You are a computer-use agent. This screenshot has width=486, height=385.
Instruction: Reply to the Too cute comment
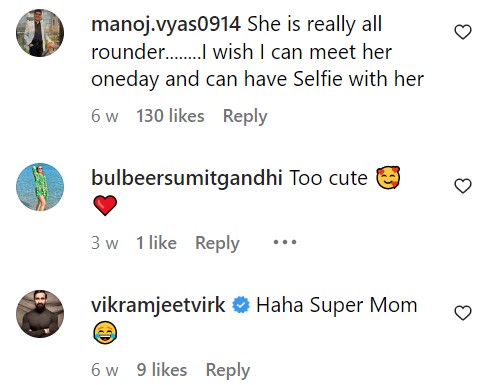tap(217, 243)
